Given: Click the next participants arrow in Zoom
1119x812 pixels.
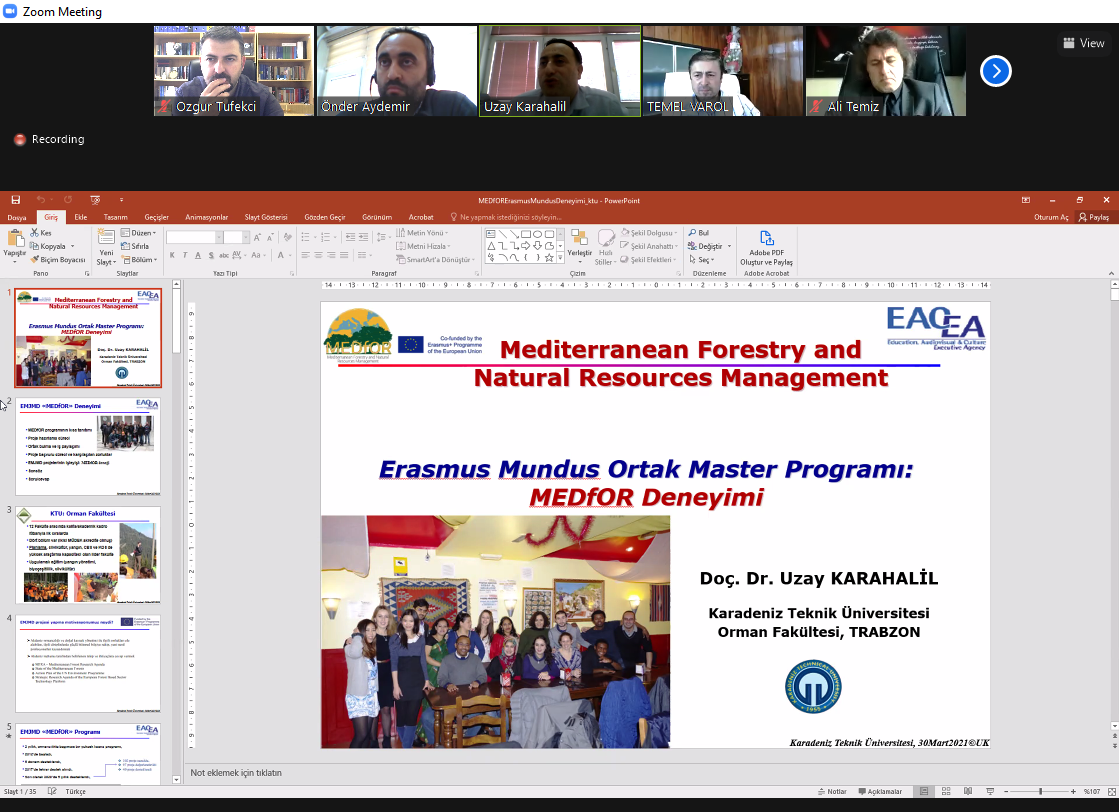Looking at the screenshot, I should 995,71.
